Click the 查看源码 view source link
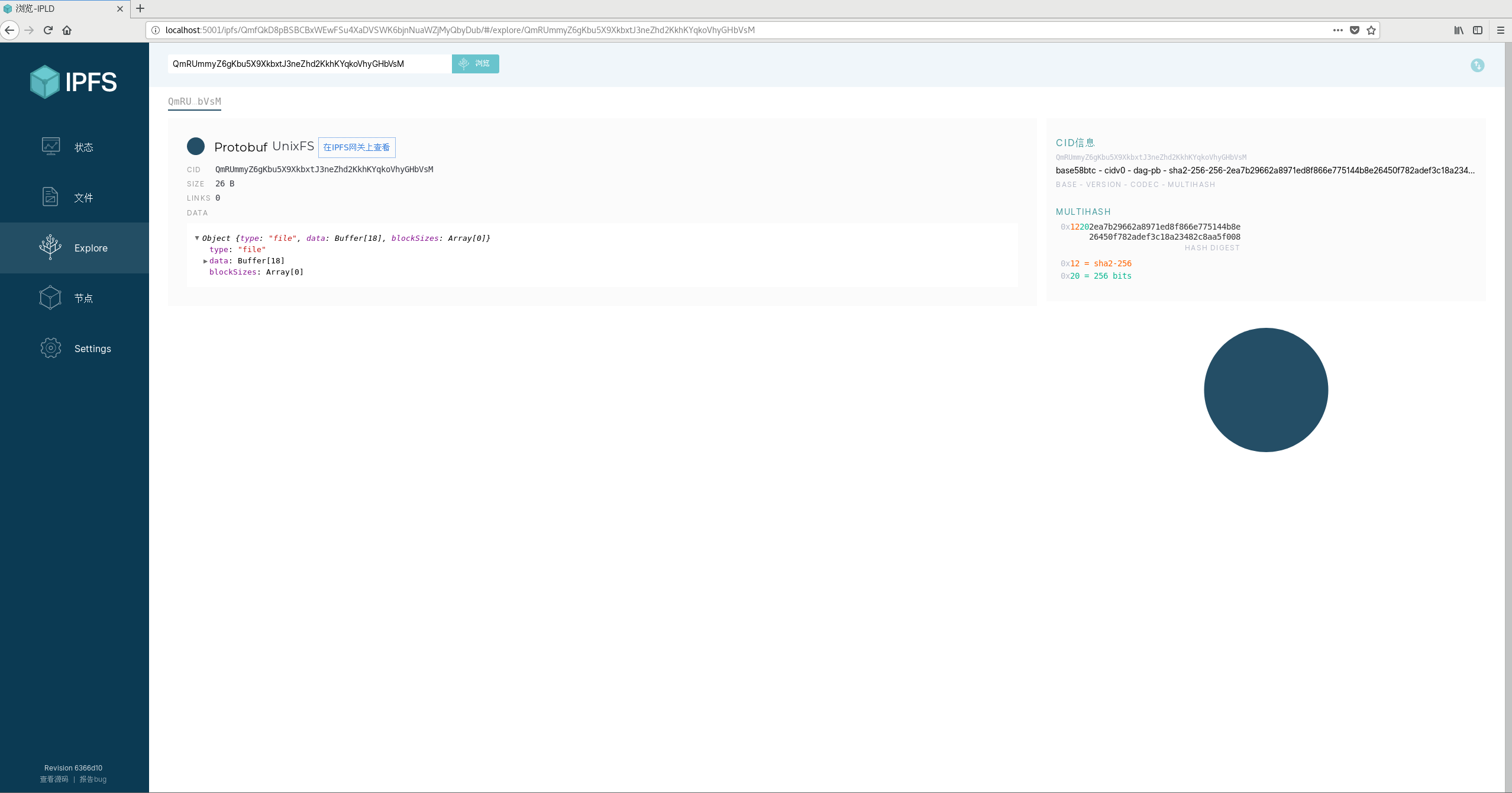Viewport: 1512px width, 793px height. pos(54,779)
